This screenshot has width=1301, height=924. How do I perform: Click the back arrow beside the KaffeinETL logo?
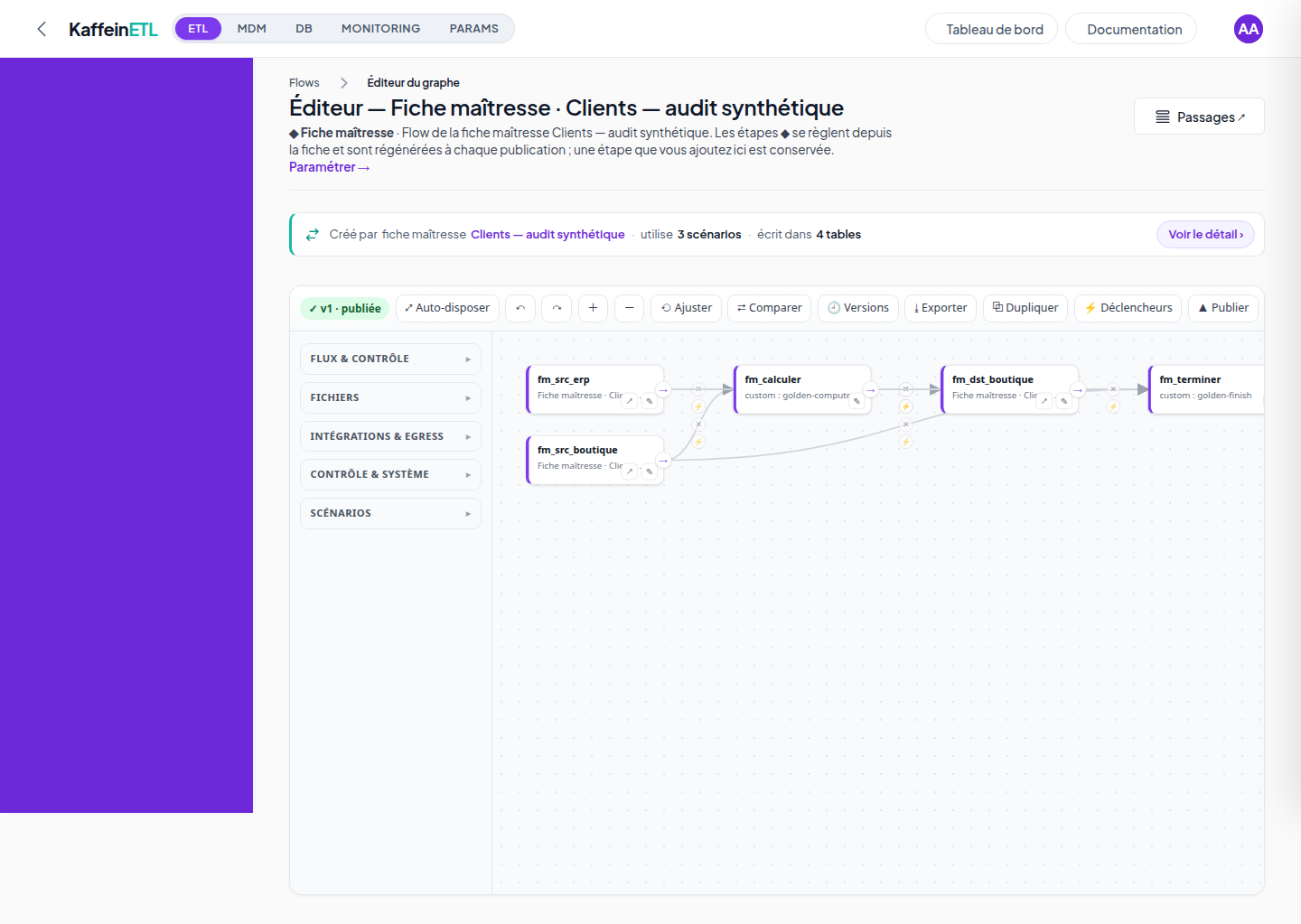click(x=42, y=29)
